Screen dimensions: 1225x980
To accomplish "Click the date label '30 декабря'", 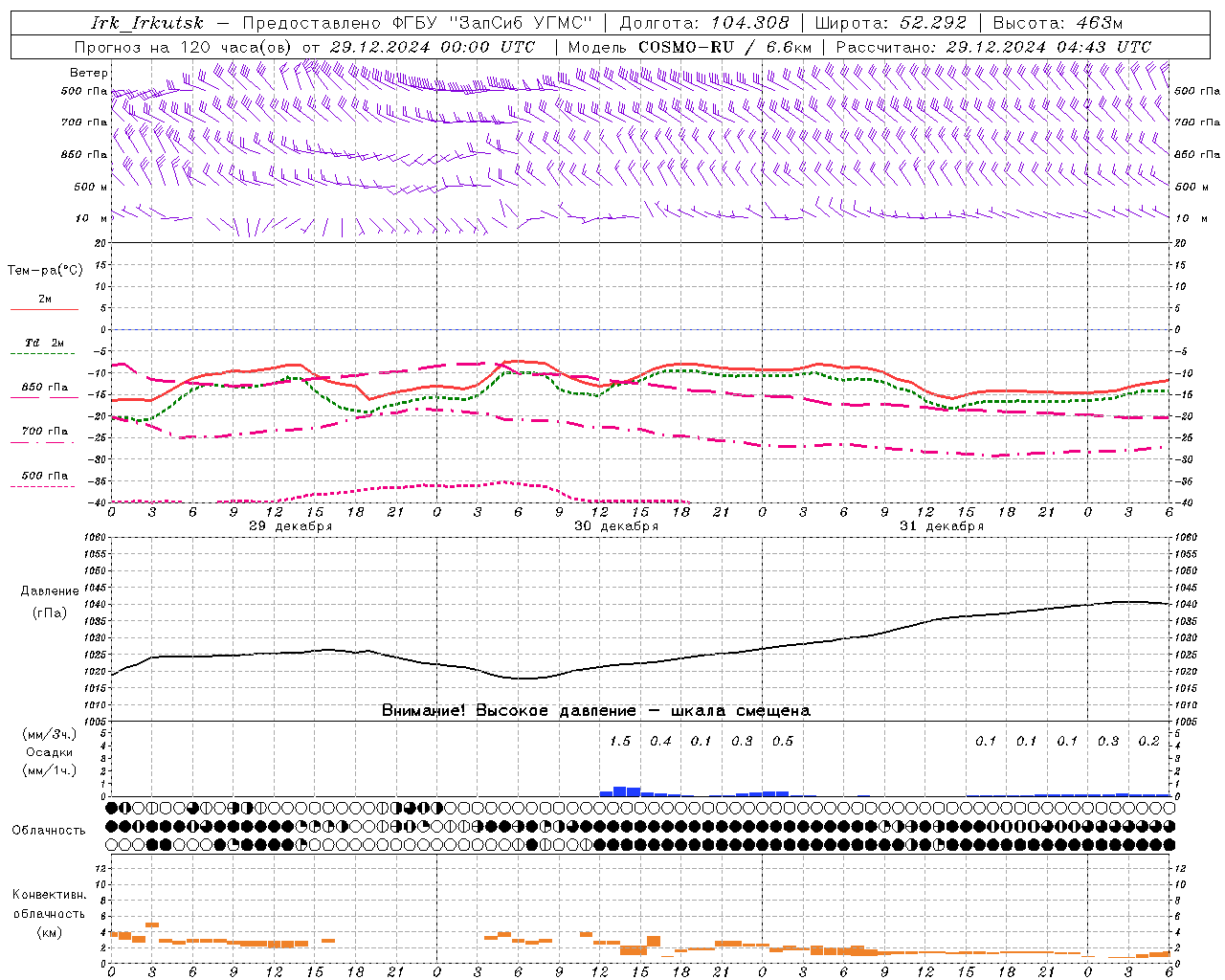I will click(x=616, y=526).
